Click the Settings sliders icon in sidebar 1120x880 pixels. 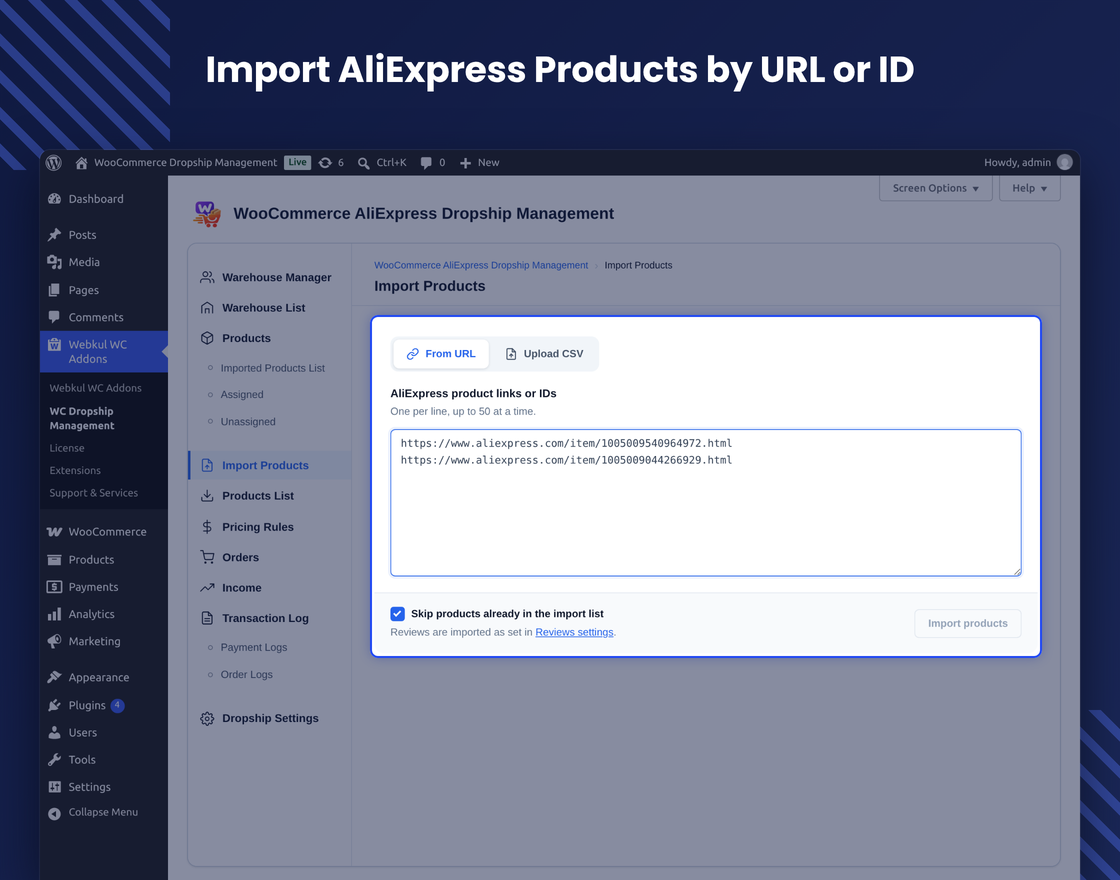(x=54, y=786)
